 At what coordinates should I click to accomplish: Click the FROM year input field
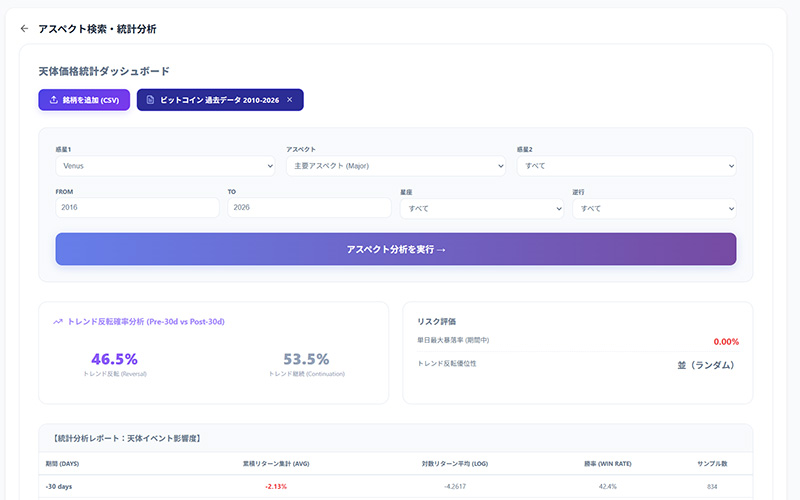(x=137, y=207)
